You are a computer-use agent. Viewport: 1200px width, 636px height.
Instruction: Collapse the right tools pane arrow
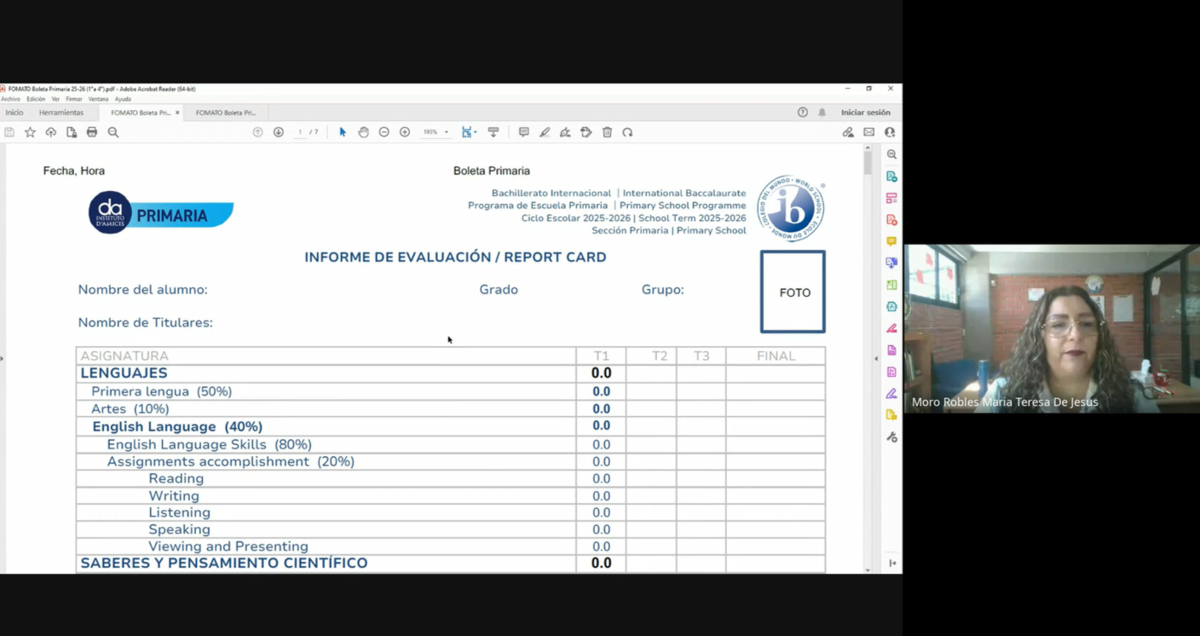click(x=877, y=358)
